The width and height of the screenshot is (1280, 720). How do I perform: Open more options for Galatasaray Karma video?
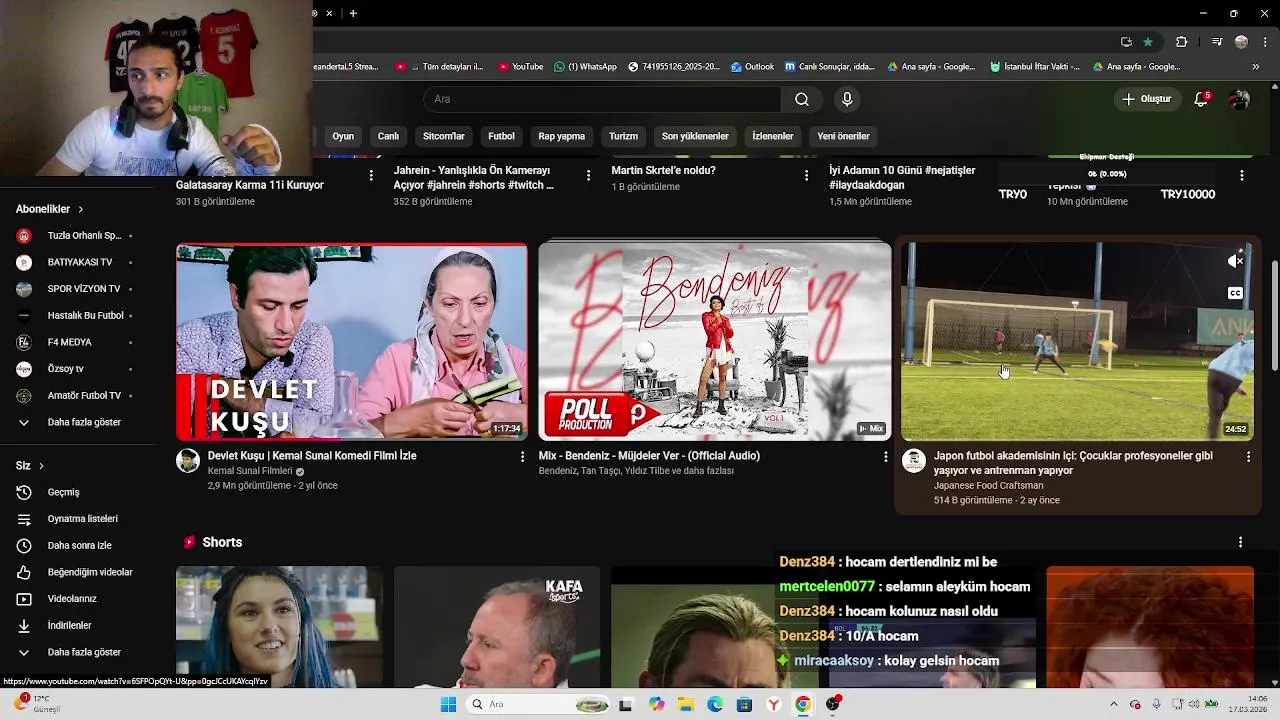(371, 175)
